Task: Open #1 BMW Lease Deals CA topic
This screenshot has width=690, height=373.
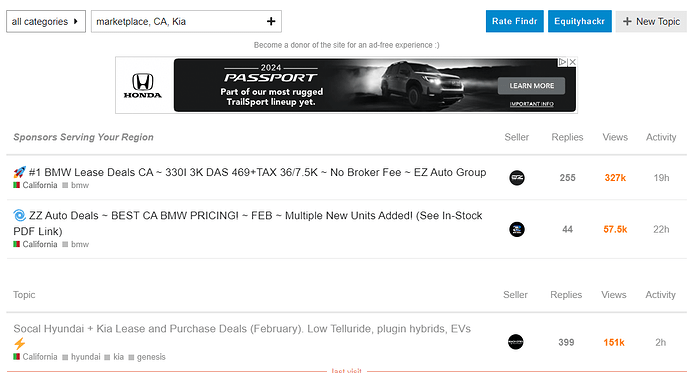Action: [257, 172]
